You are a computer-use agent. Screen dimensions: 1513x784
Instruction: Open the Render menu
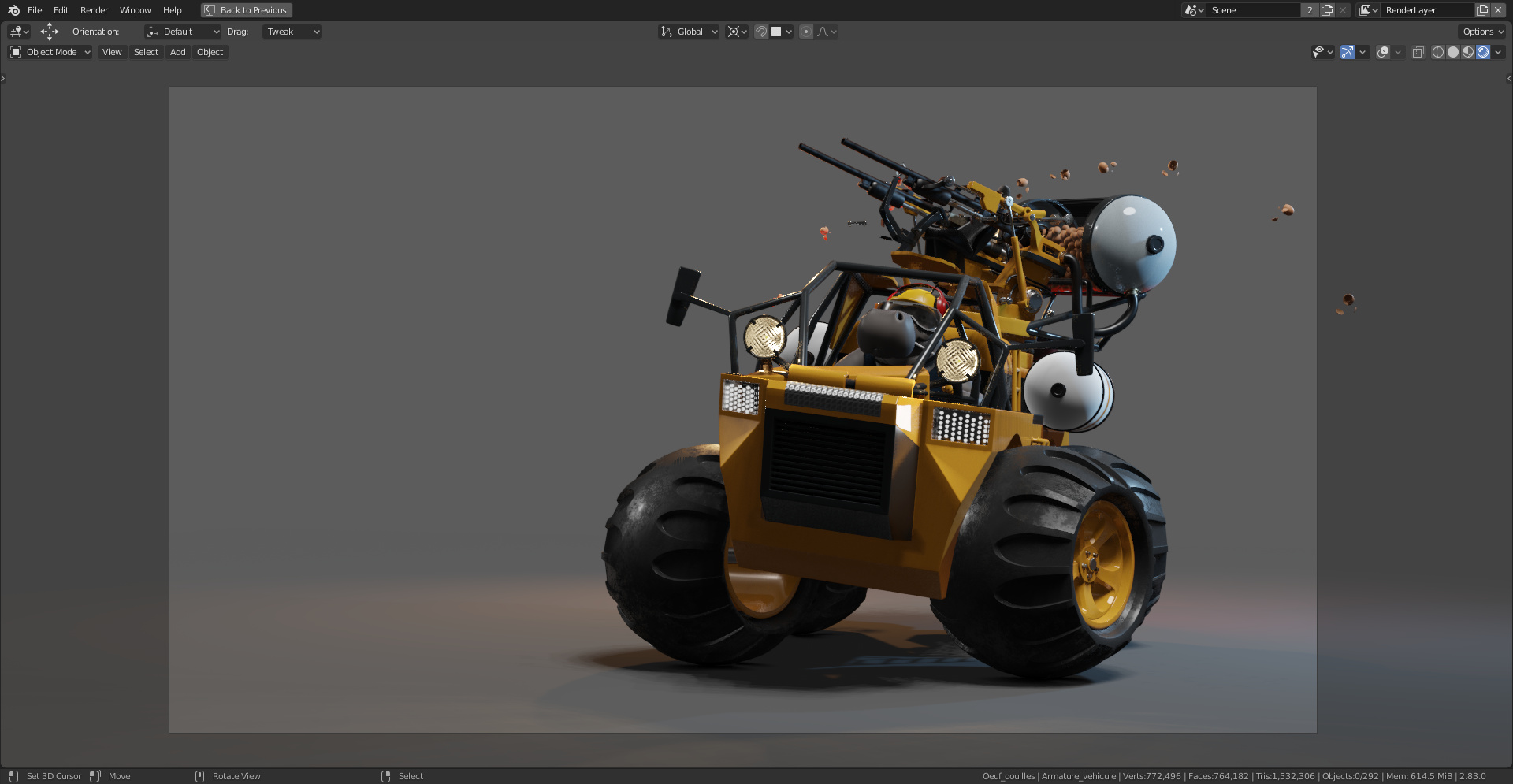coord(94,10)
